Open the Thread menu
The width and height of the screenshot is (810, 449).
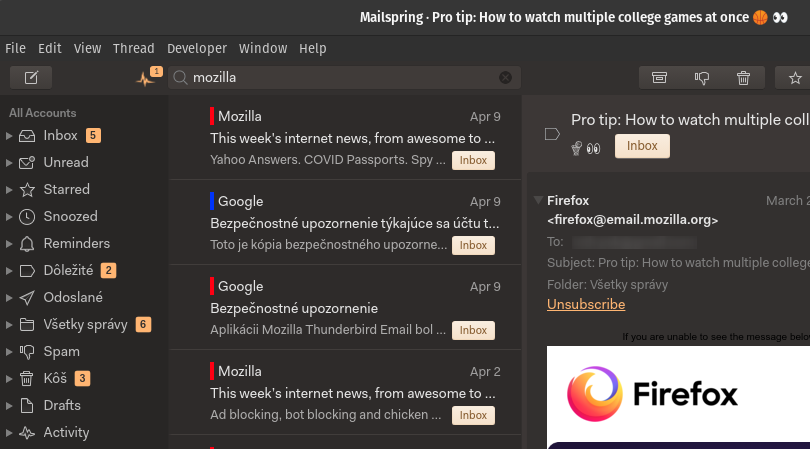pos(134,49)
